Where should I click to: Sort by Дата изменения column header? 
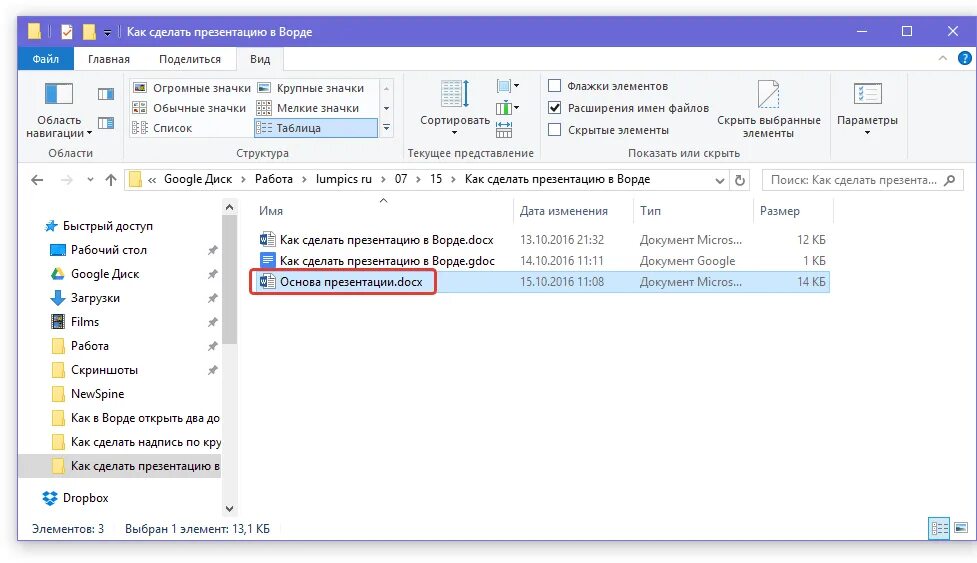tap(573, 211)
